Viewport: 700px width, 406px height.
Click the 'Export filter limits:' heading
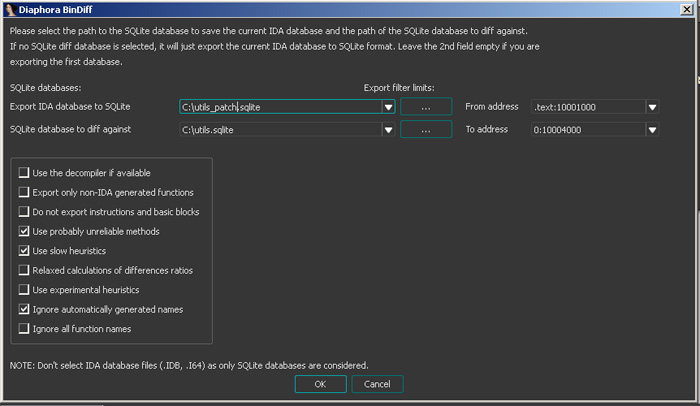tap(399, 88)
